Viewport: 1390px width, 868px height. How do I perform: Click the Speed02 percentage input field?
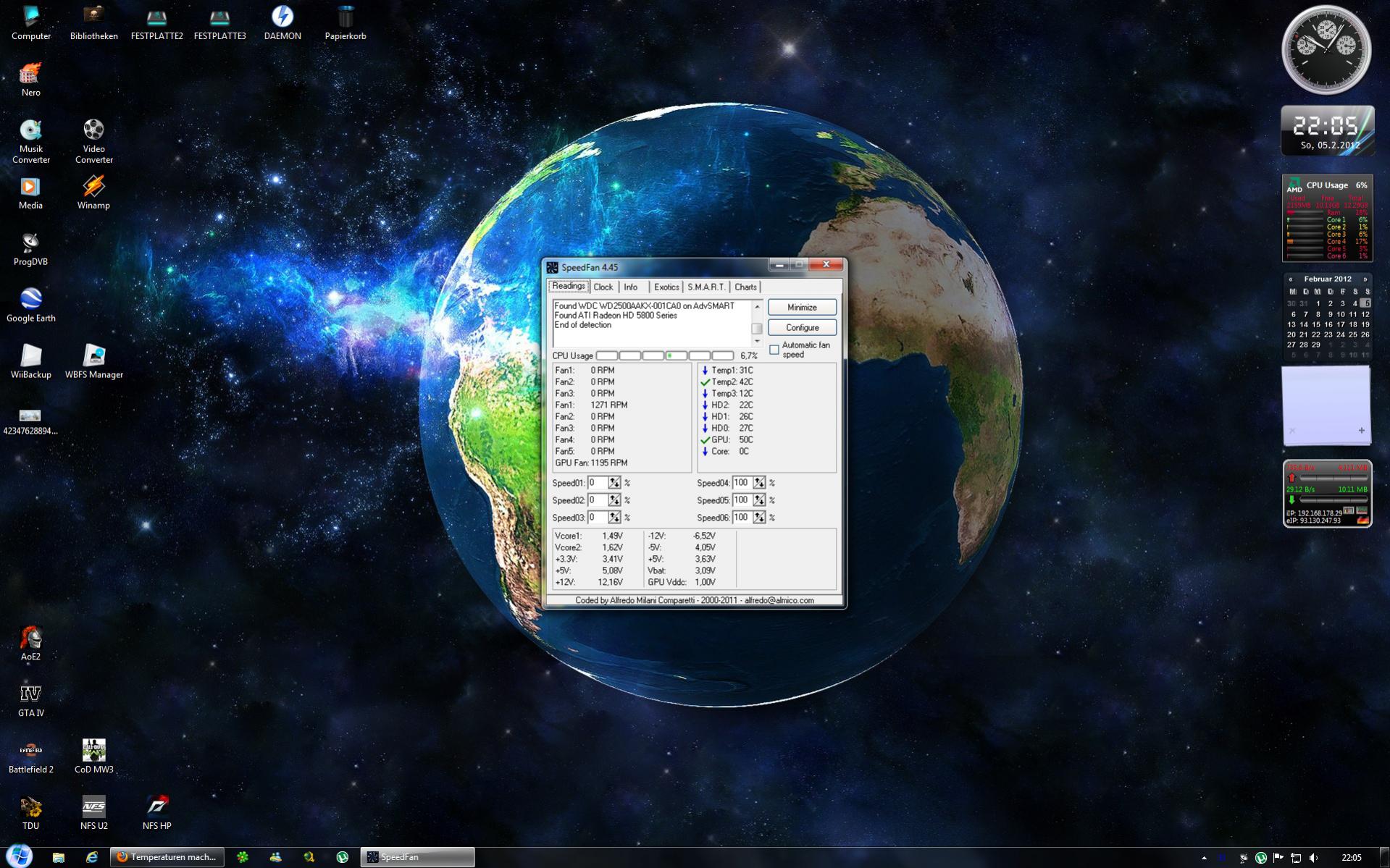[597, 500]
